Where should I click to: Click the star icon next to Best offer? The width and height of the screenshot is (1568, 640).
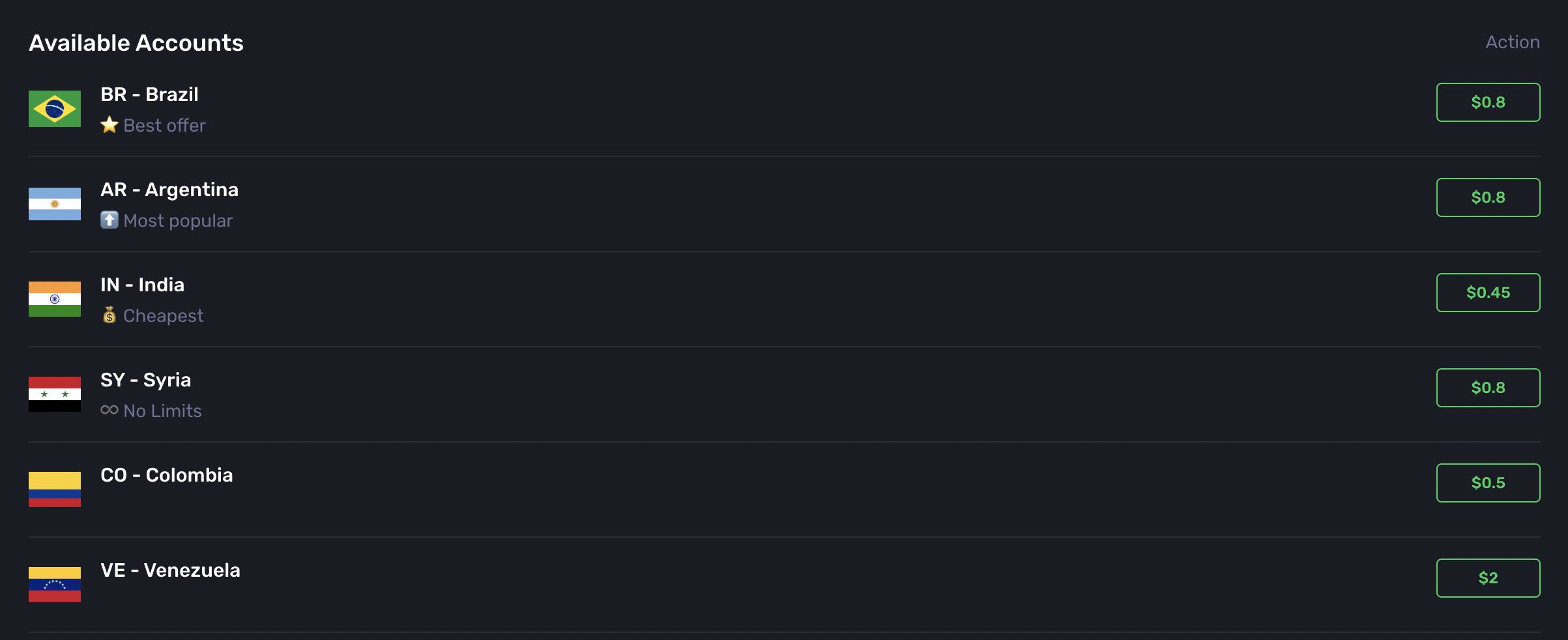tap(109, 124)
